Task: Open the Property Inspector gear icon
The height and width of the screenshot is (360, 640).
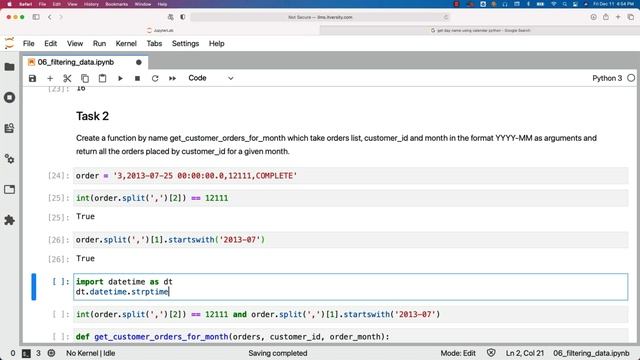Action: point(9,159)
